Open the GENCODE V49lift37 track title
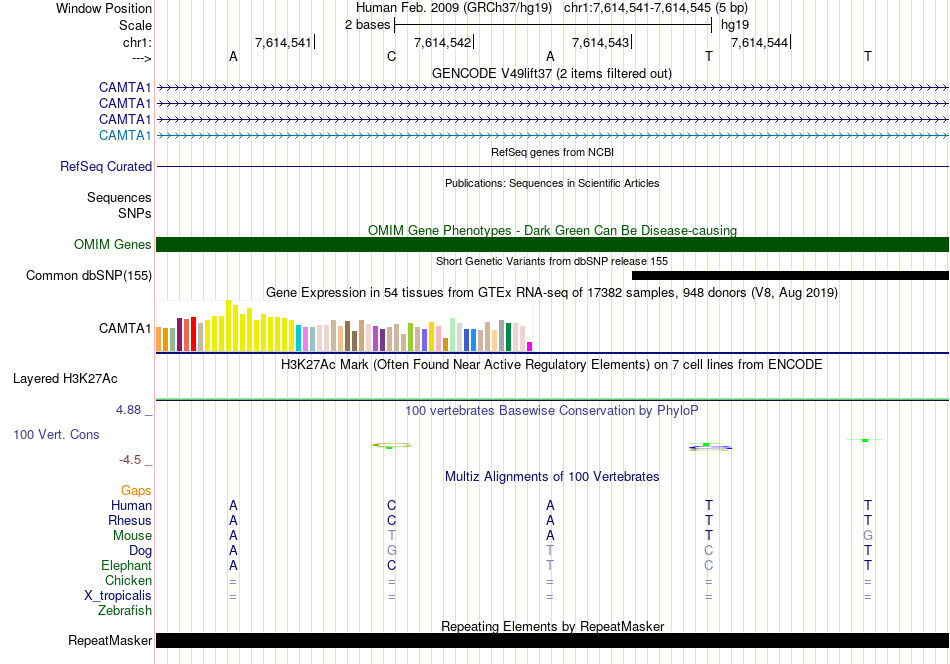Viewport: 950px width, 664px height. pyautogui.click(x=551, y=73)
